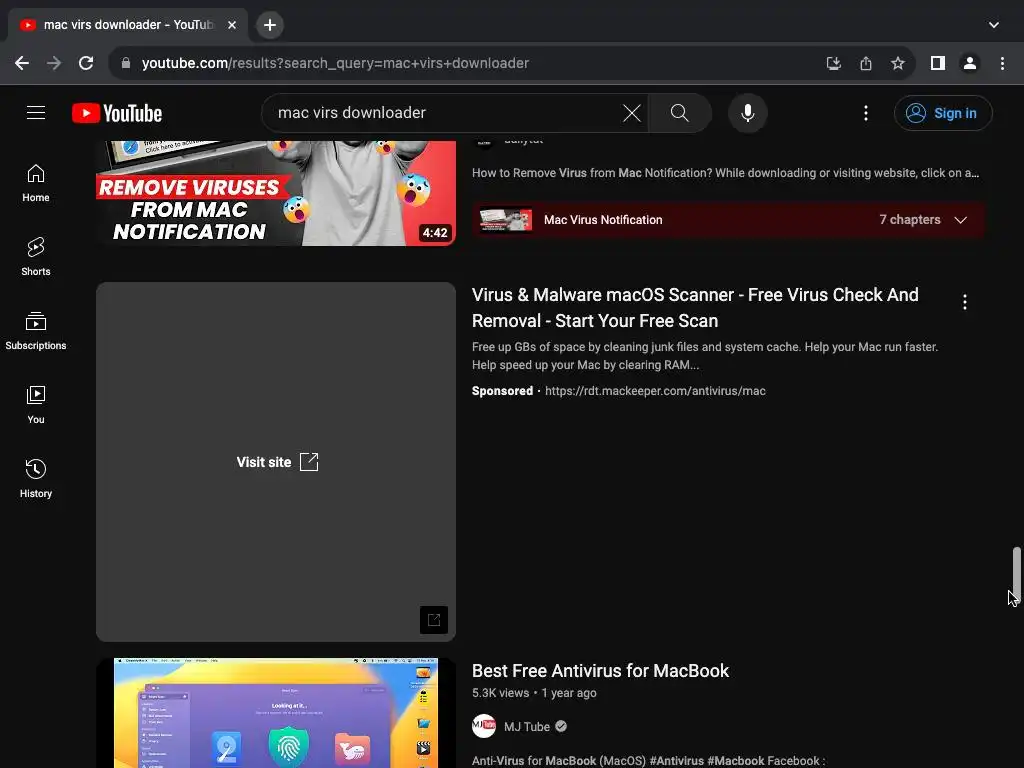The height and width of the screenshot is (768, 1024).
Task: Reload the YouTube page
Action: (86, 63)
